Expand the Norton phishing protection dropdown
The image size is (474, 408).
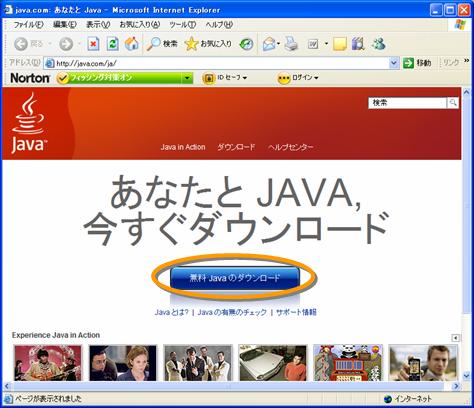click(187, 78)
